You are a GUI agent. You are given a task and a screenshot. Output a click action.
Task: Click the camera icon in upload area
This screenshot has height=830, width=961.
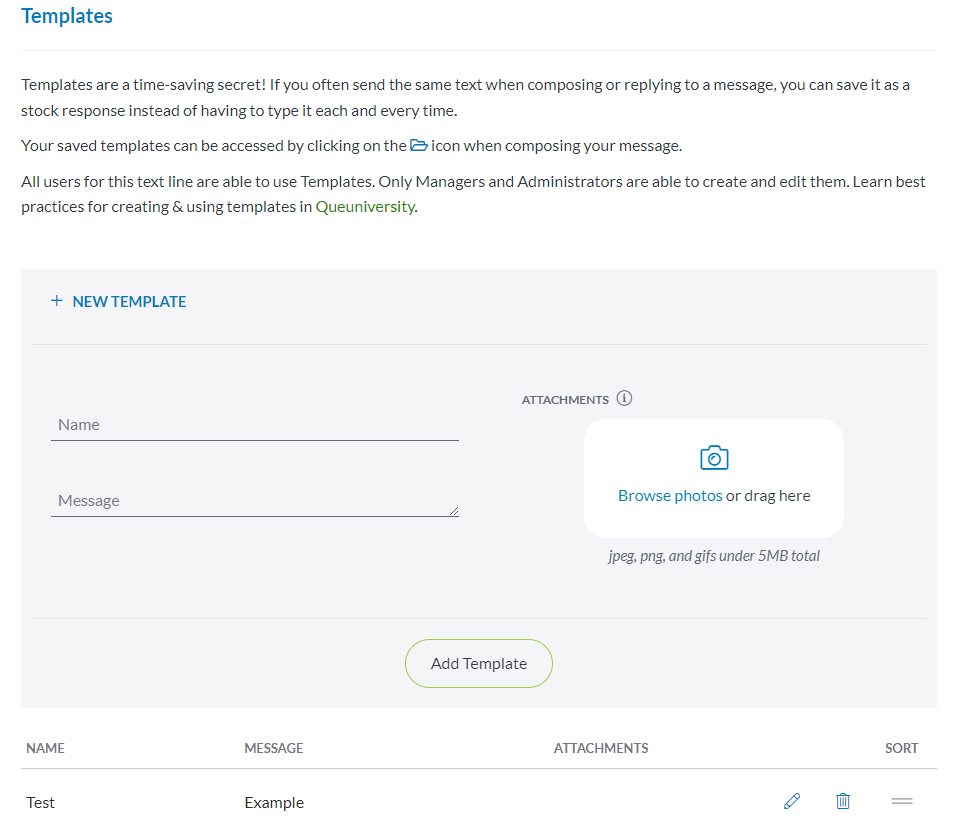[x=713, y=458]
